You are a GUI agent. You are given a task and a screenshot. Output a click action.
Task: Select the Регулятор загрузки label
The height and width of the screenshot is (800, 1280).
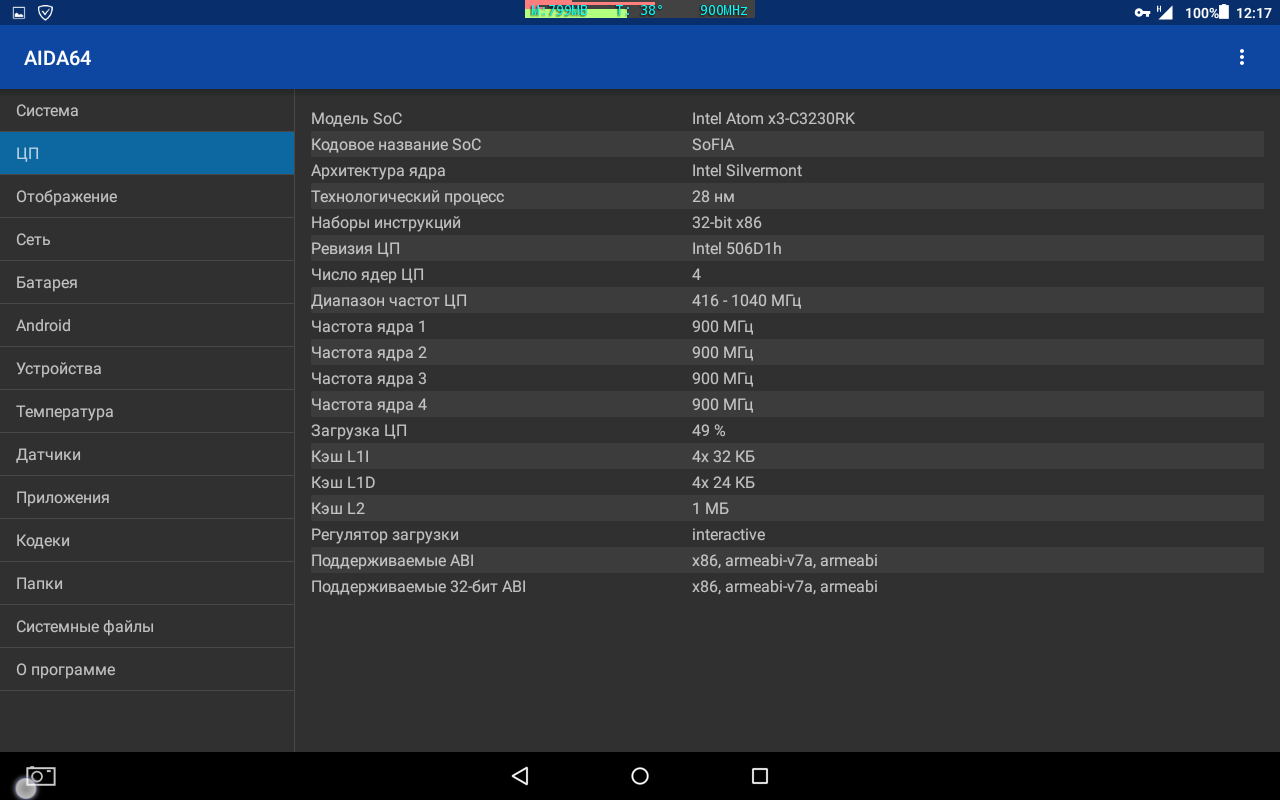click(x=385, y=535)
